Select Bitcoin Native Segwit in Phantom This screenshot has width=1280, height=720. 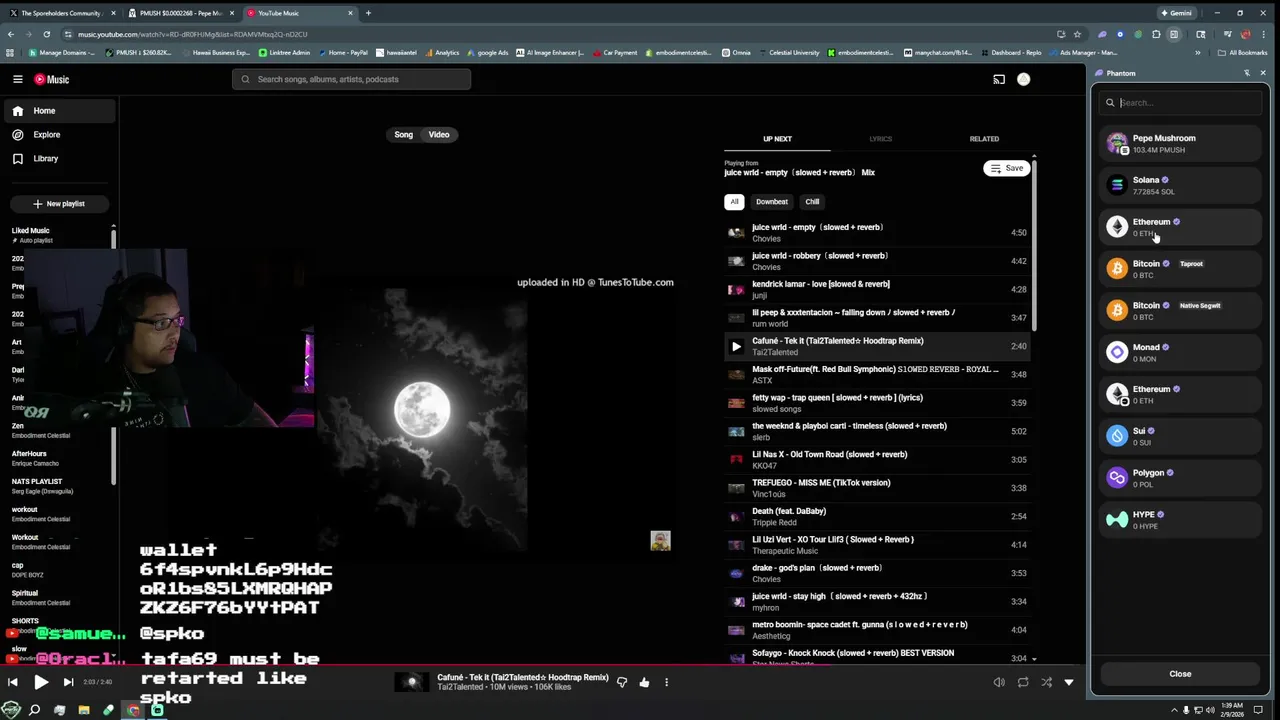pos(1180,311)
